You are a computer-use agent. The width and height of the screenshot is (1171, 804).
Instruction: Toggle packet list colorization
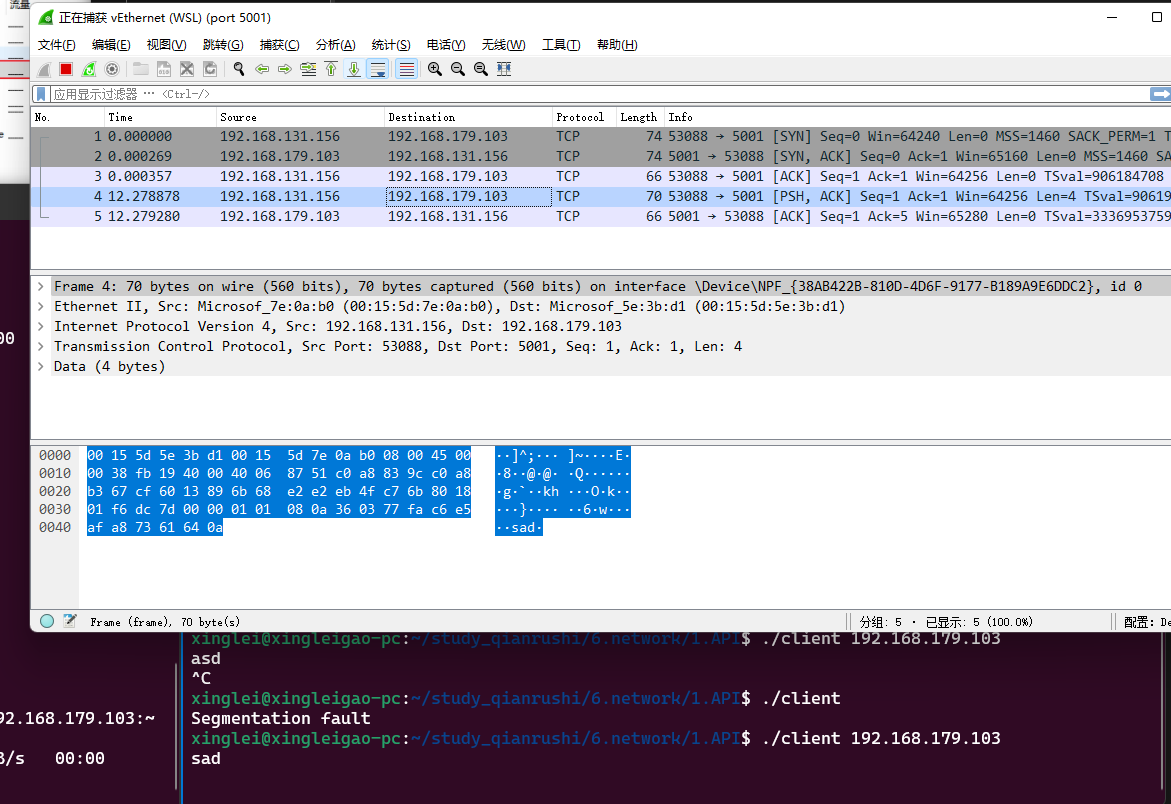pos(406,69)
